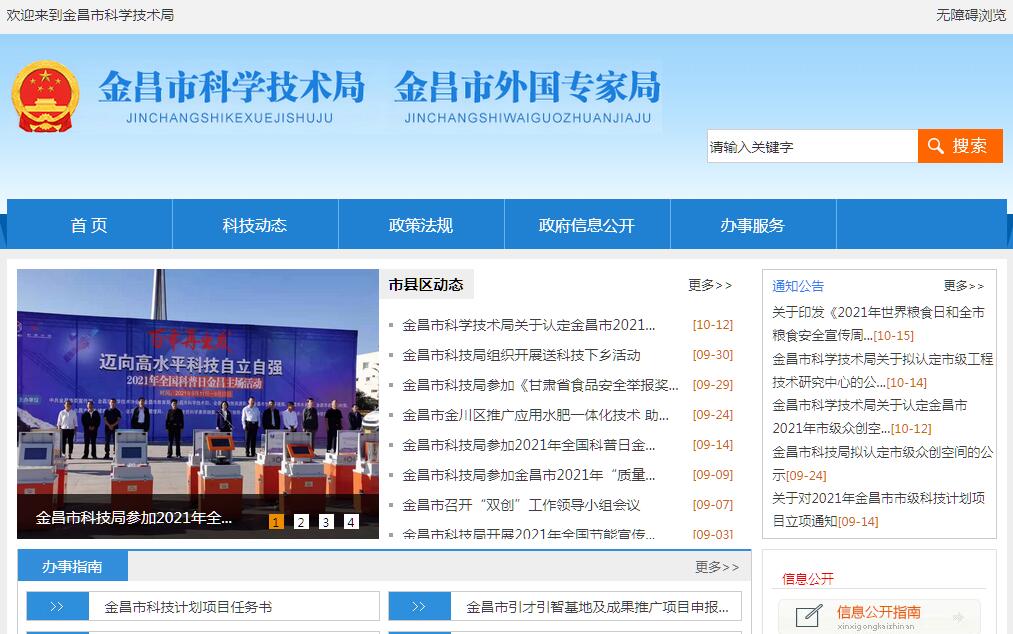Expand 更多>> in 通知公告 panel

tap(963, 286)
